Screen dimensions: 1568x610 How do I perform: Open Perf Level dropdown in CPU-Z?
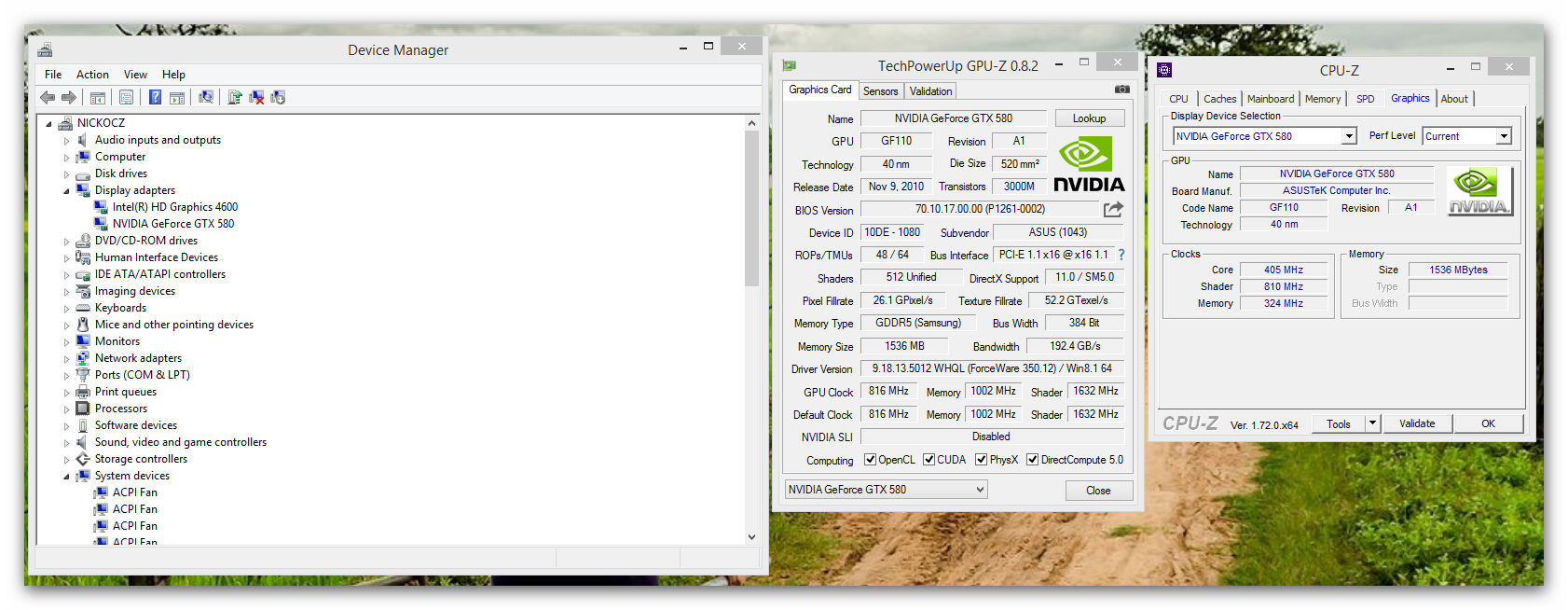(x=1503, y=136)
